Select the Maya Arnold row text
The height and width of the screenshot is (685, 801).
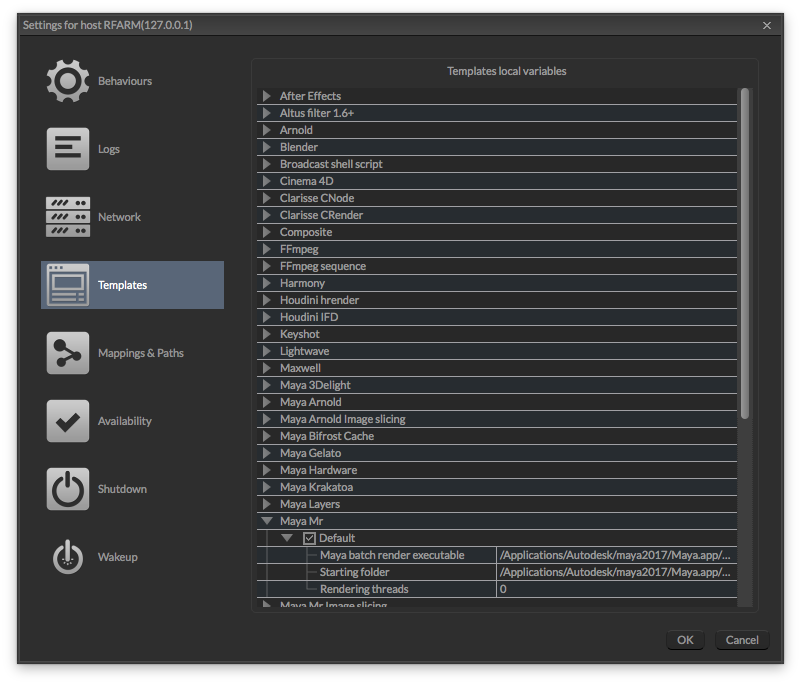pyautogui.click(x=311, y=402)
